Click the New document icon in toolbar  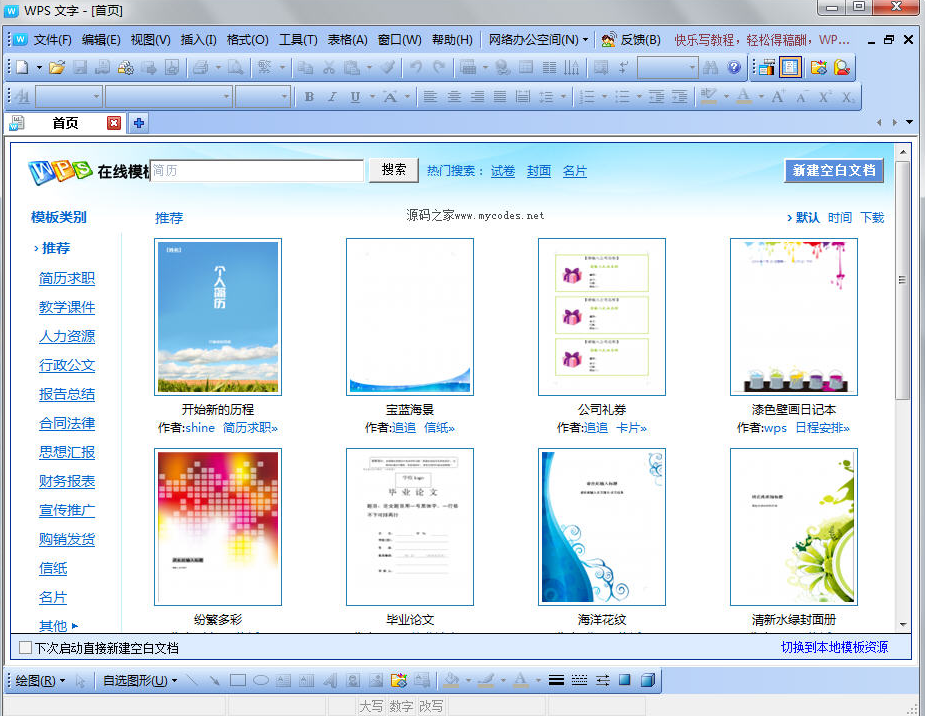[22, 68]
